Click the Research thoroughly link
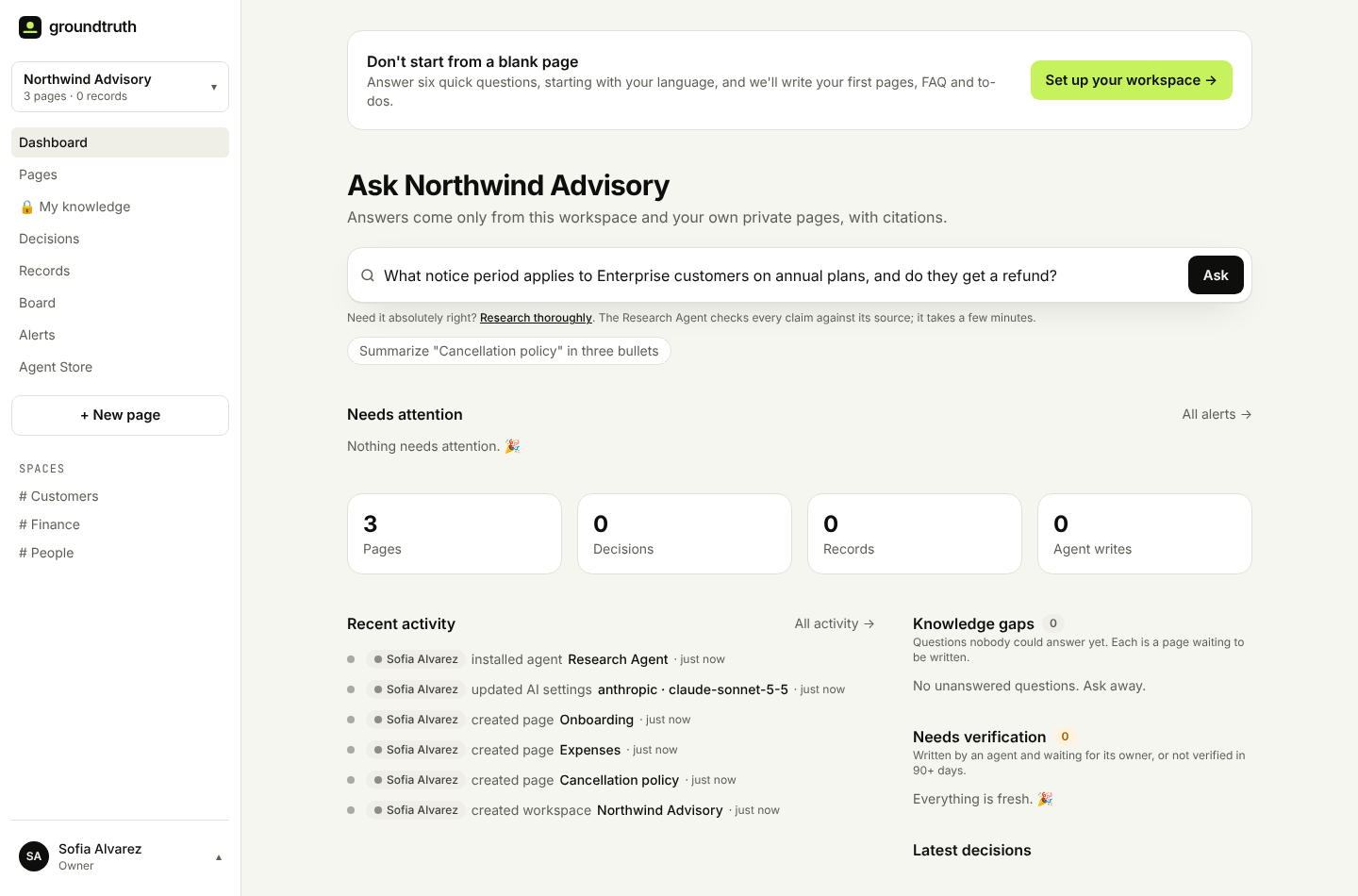 [536, 318]
